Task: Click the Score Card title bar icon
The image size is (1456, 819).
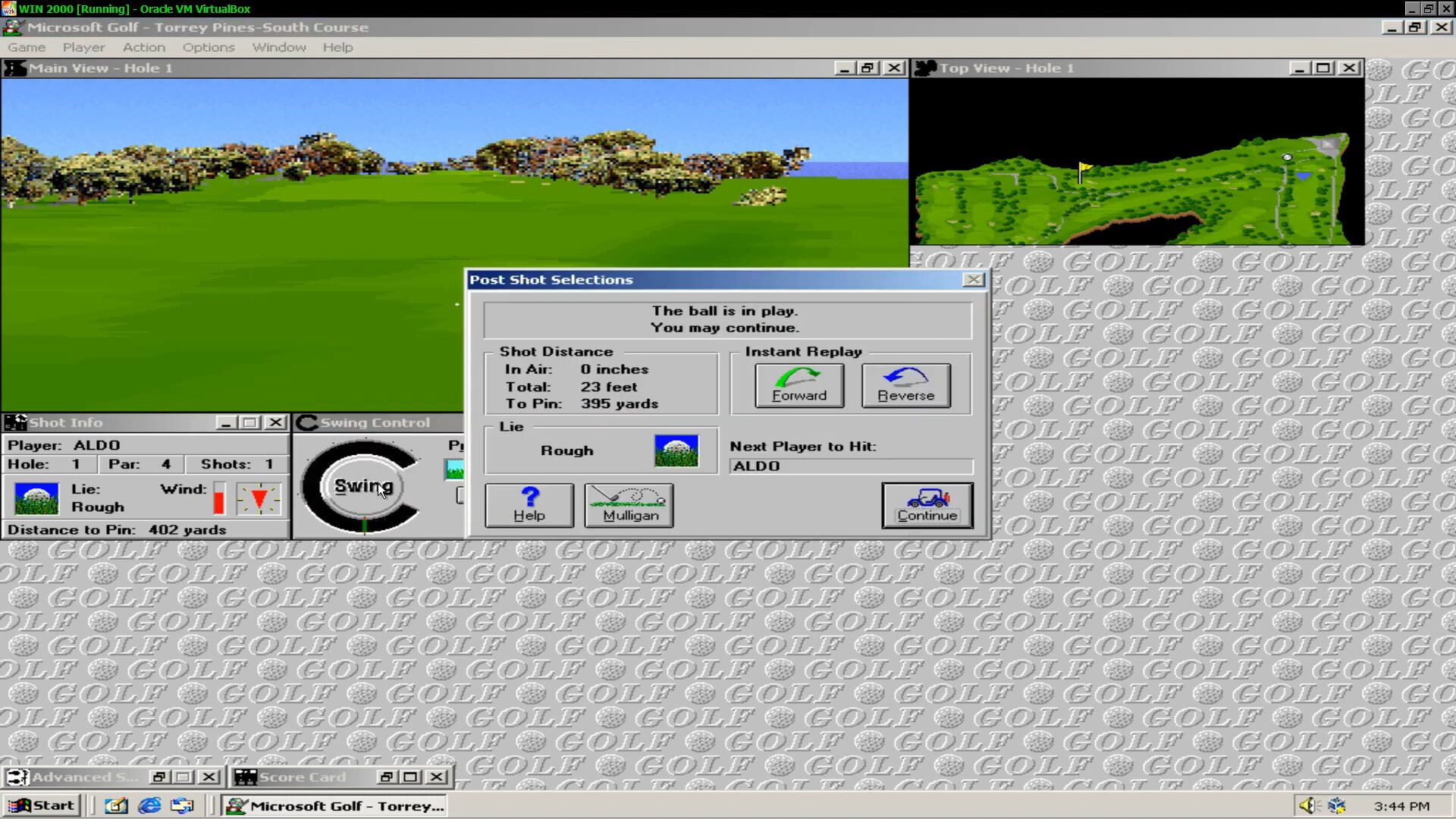Action: click(x=244, y=777)
